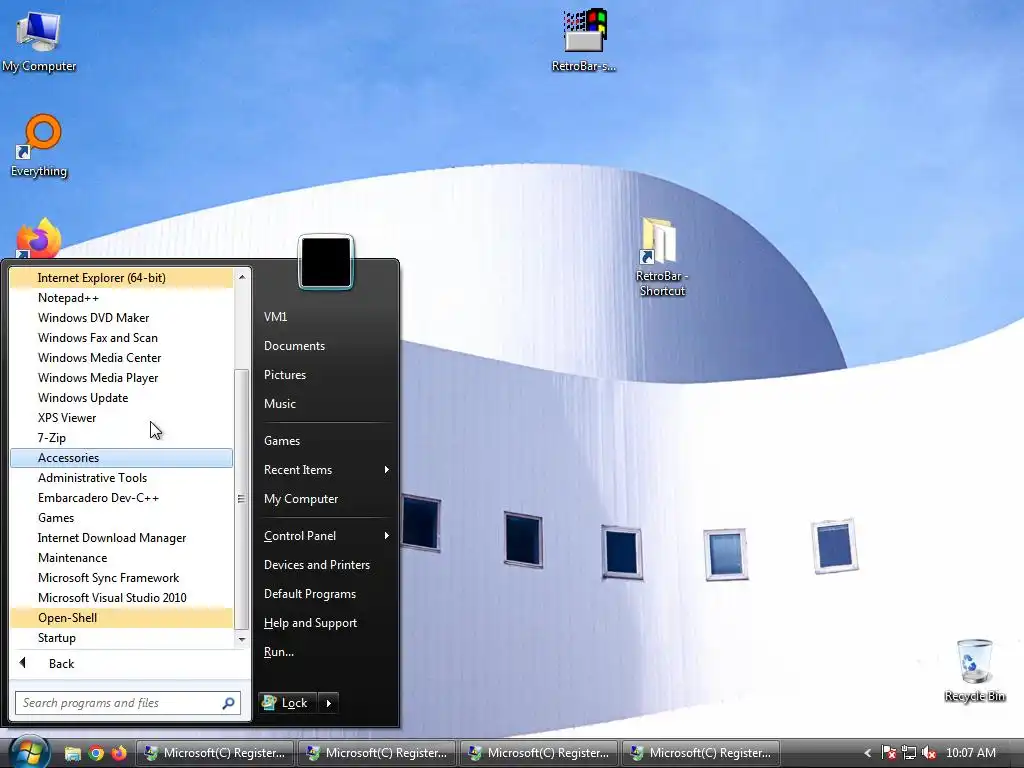Viewport: 1024px width, 768px height.
Task: Open Windows Update
Action: pyautogui.click(x=121, y=398)
